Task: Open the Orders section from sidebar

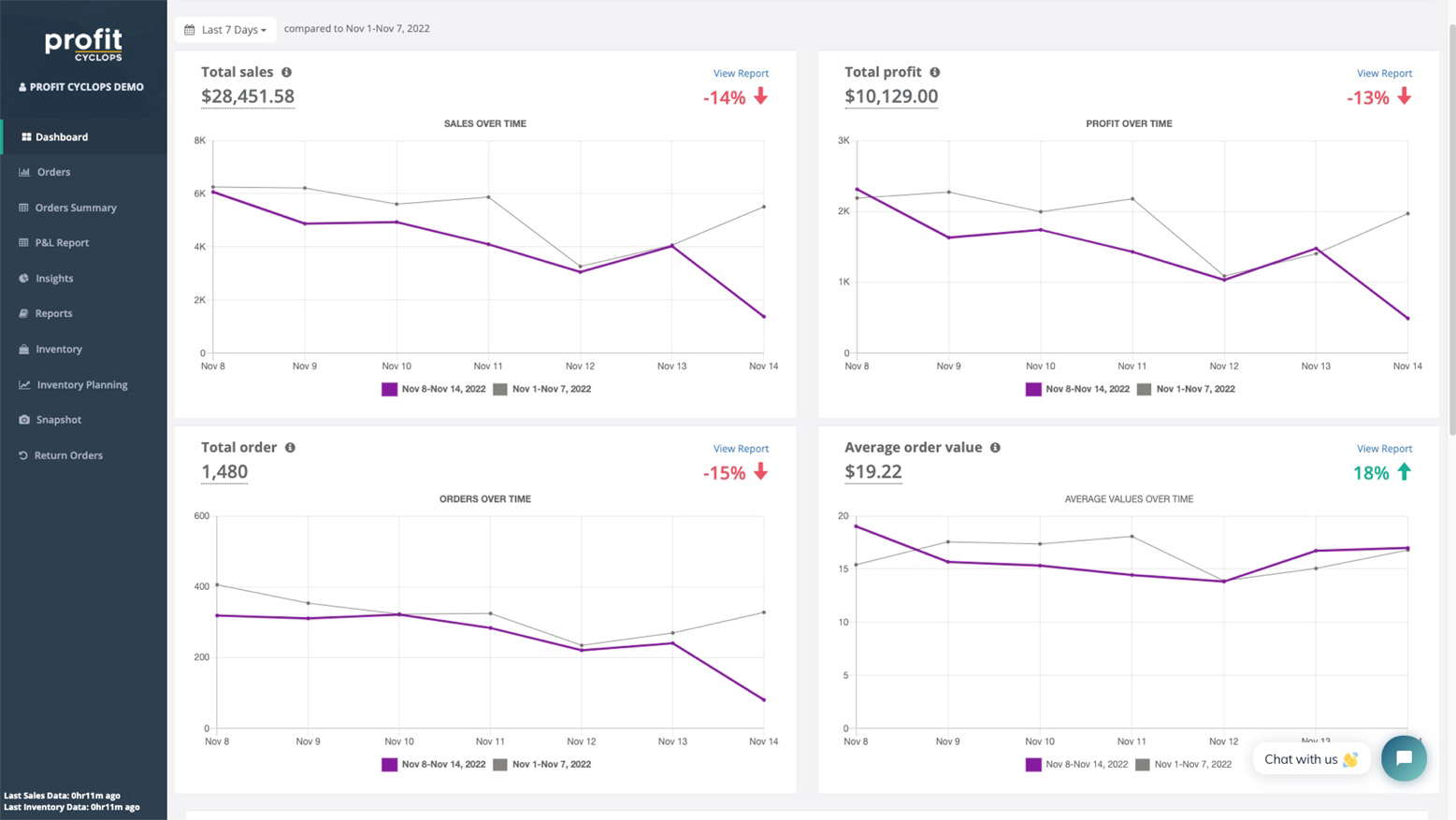Action: [53, 172]
